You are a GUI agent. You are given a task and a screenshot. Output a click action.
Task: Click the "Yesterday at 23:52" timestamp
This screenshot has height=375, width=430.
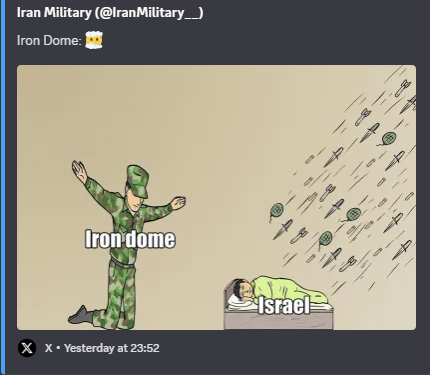[112, 348]
